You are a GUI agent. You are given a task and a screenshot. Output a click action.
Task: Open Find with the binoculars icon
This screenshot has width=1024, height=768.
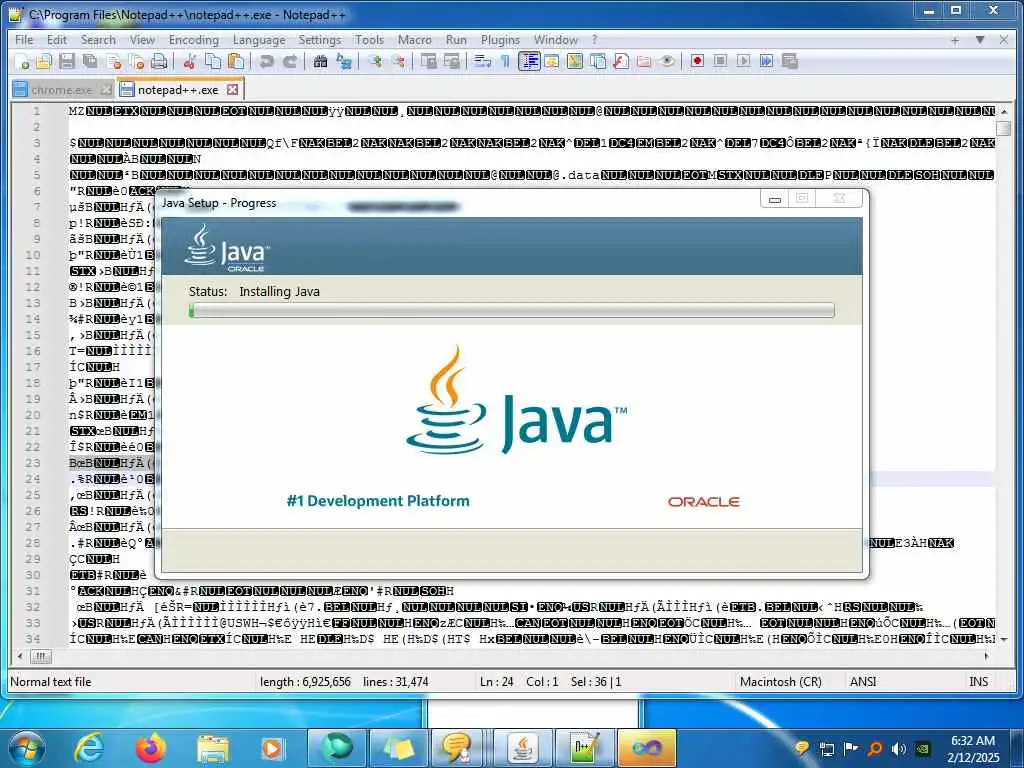click(x=320, y=61)
